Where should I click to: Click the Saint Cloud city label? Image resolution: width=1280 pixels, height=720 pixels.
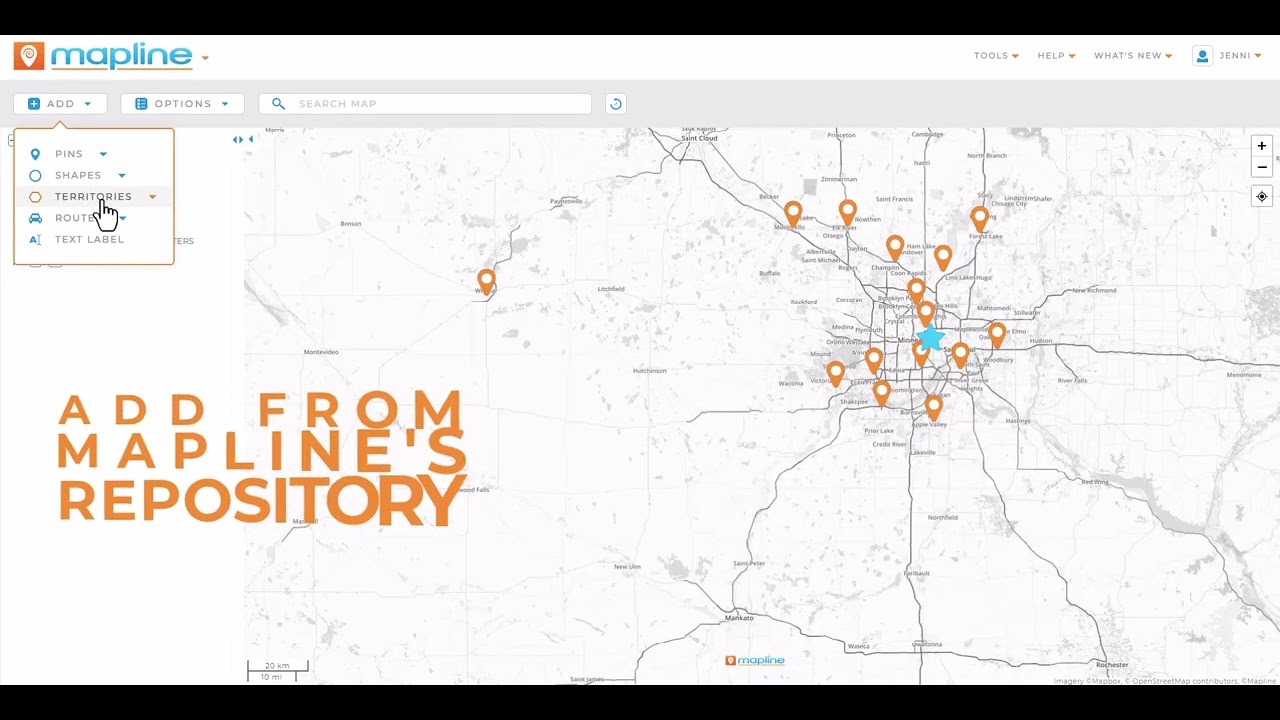click(x=701, y=138)
